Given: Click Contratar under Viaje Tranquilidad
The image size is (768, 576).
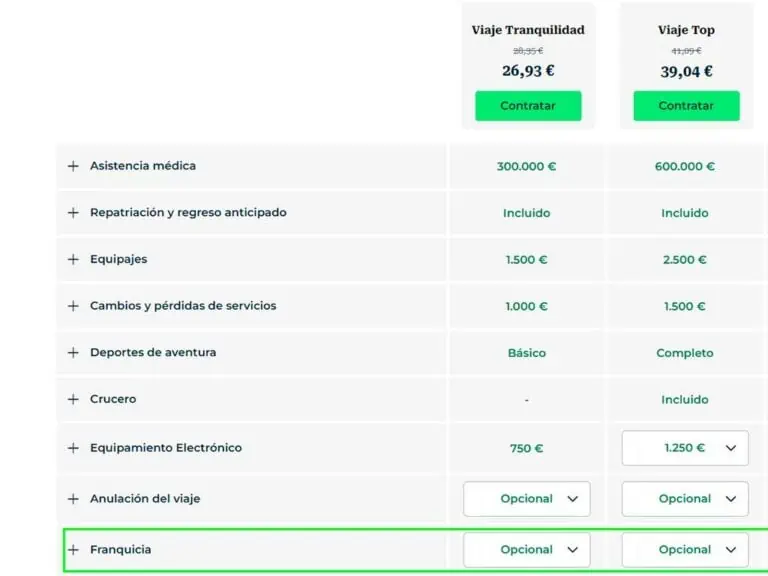Looking at the screenshot, I should [528, 106].
